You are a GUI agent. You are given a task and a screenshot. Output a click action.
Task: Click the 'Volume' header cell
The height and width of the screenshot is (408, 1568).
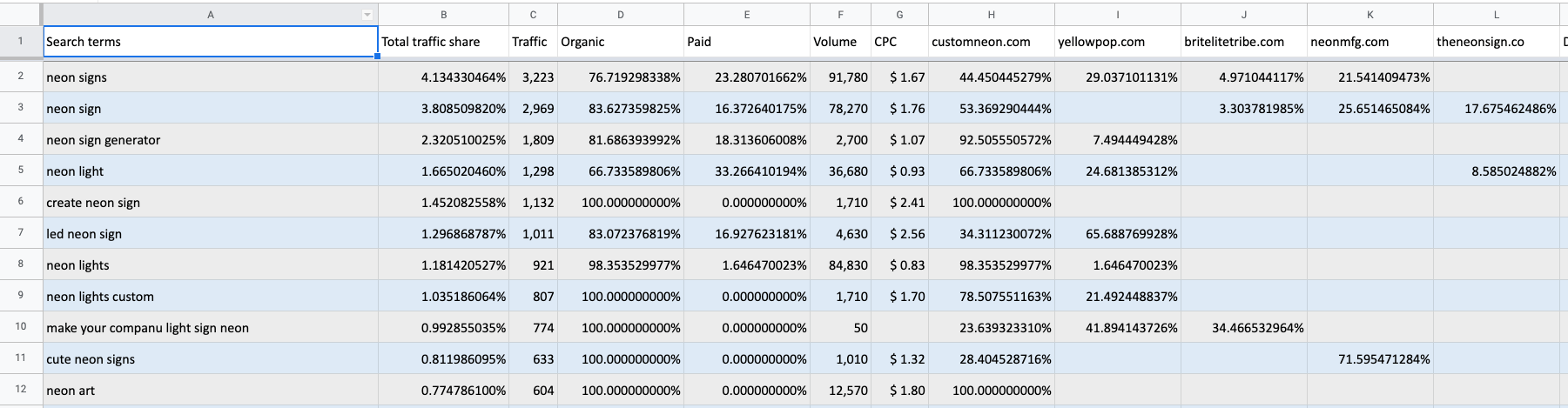coord(840,42)
